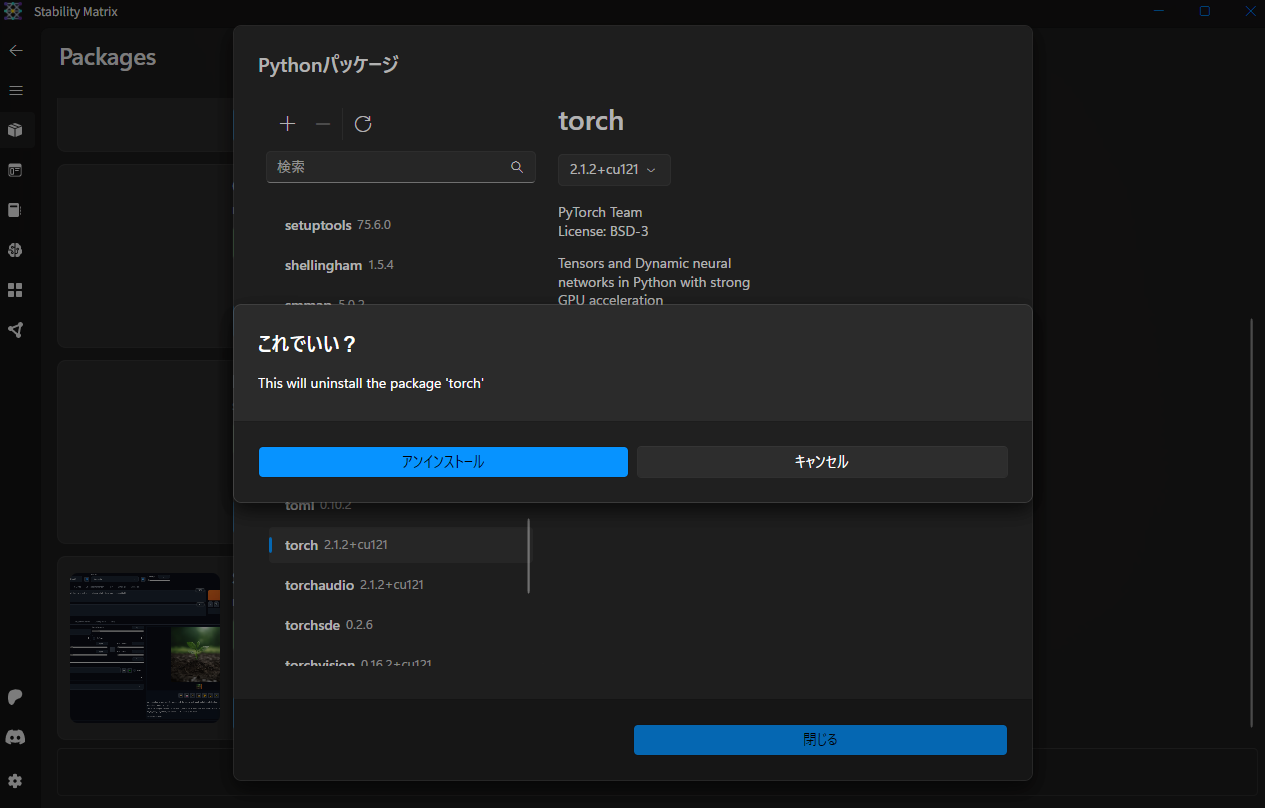Click the 検索 search input field
Screen dimensions: 1265x808
[401, 167]
